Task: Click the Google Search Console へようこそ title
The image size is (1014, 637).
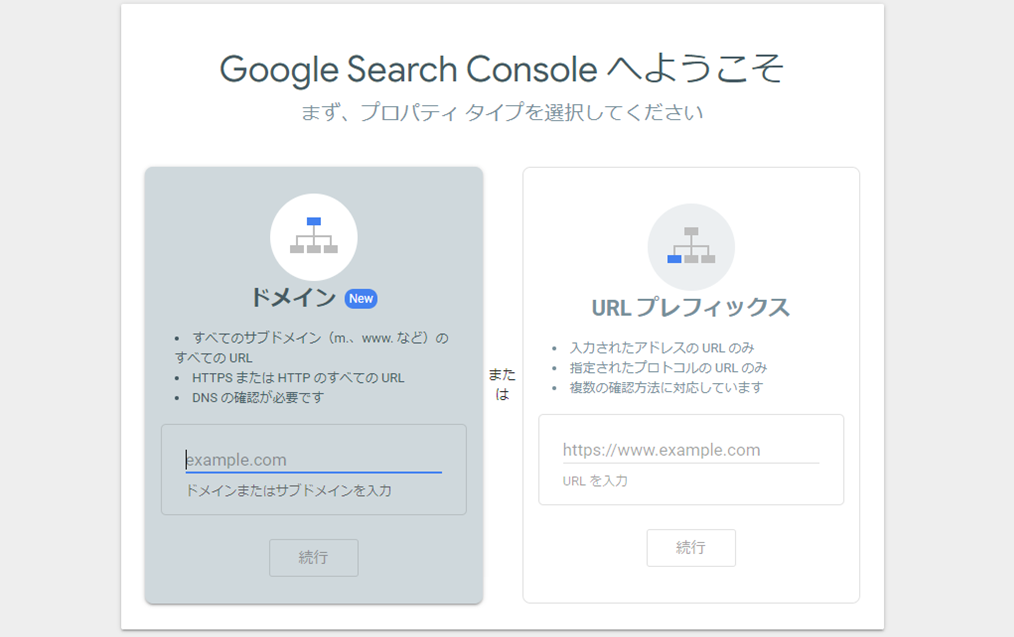Action: pos(502,69)
